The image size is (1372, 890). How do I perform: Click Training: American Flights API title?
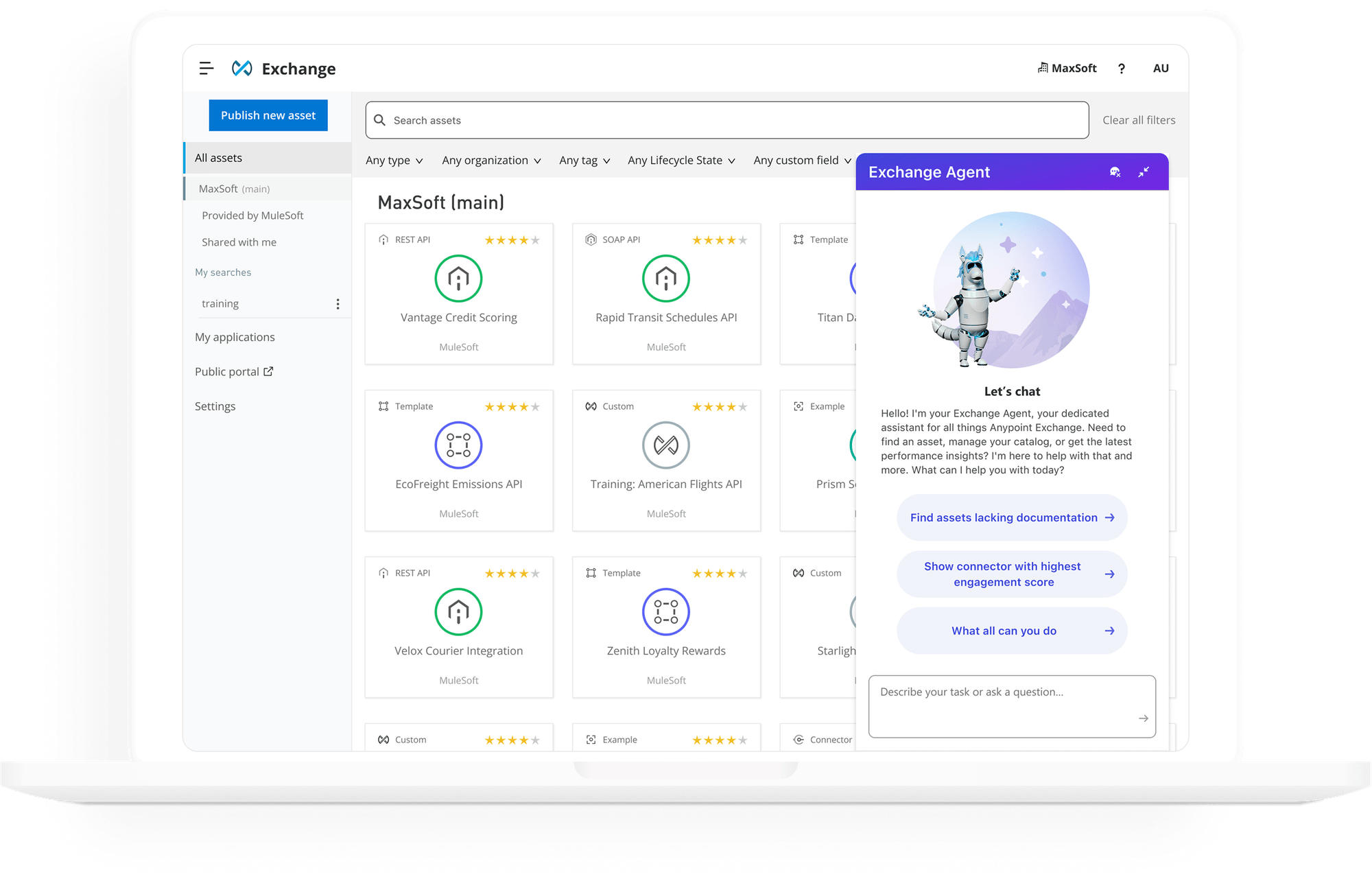point(666,484)
